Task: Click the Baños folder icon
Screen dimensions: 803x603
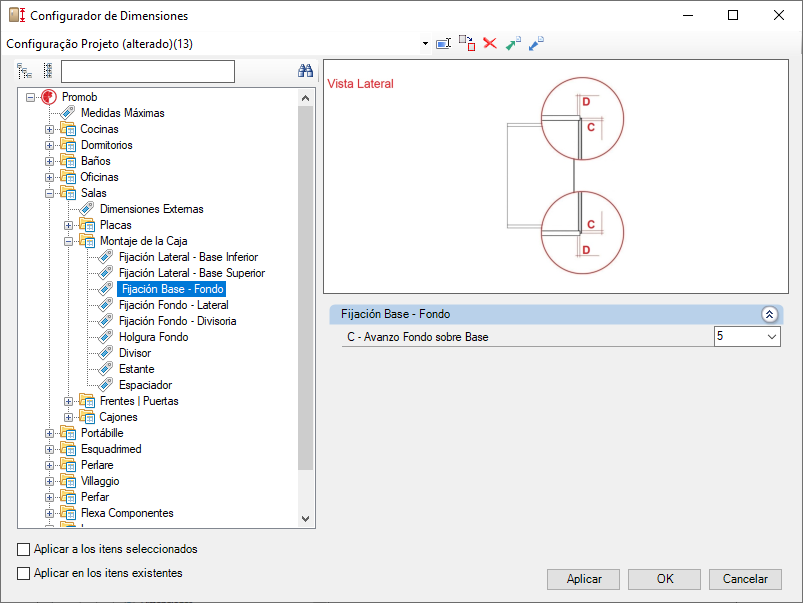Action: (68, 161)
